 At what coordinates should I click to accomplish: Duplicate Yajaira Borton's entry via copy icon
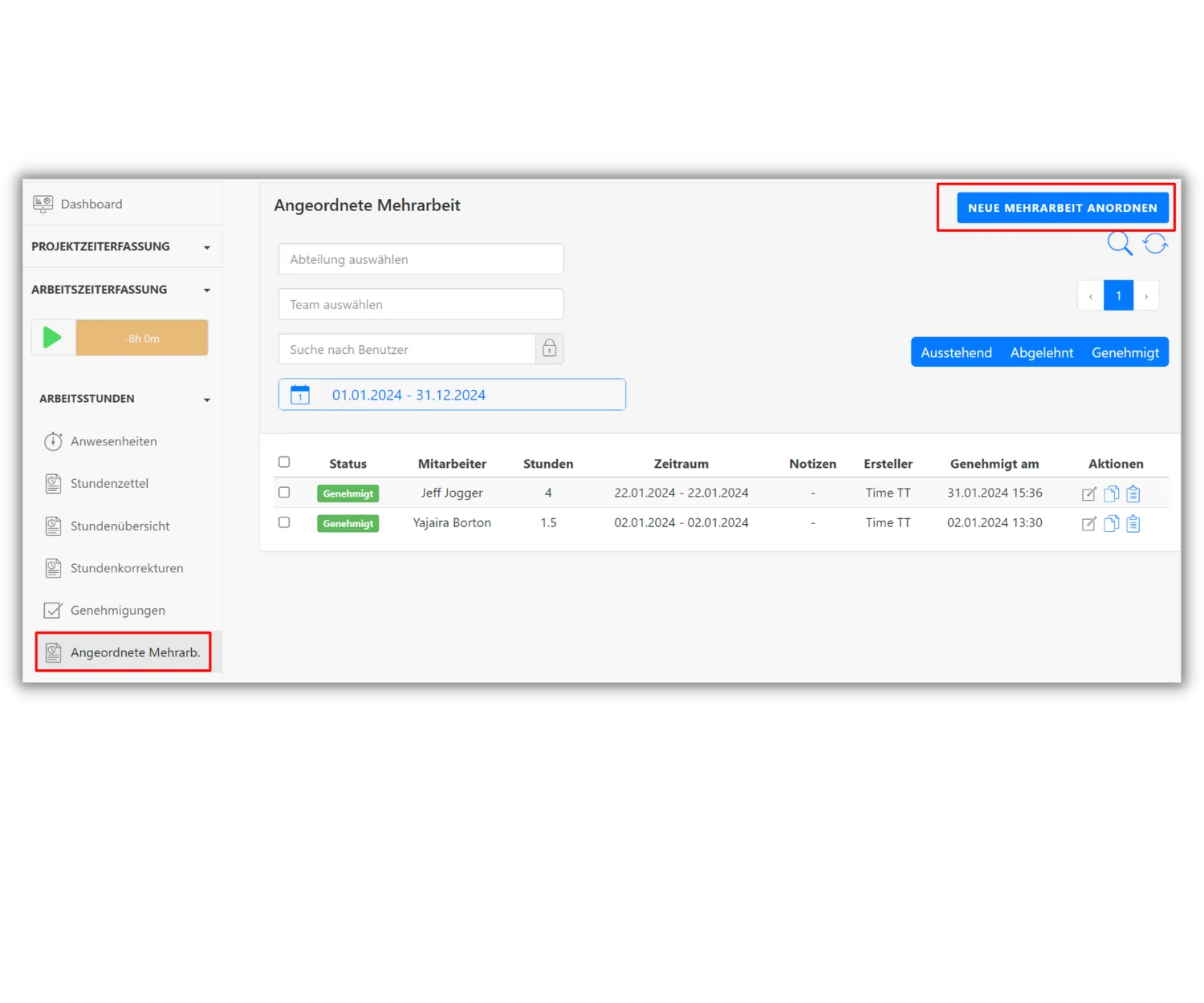pos(1111,523)
